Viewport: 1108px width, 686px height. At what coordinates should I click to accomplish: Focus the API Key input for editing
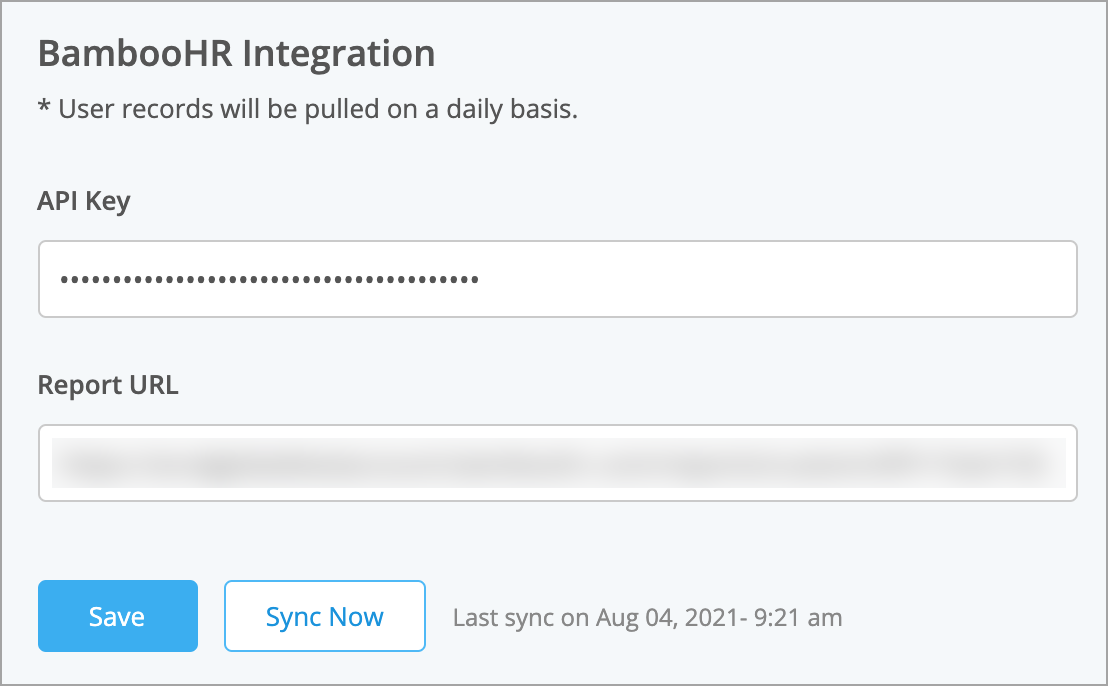pos(557,279)
